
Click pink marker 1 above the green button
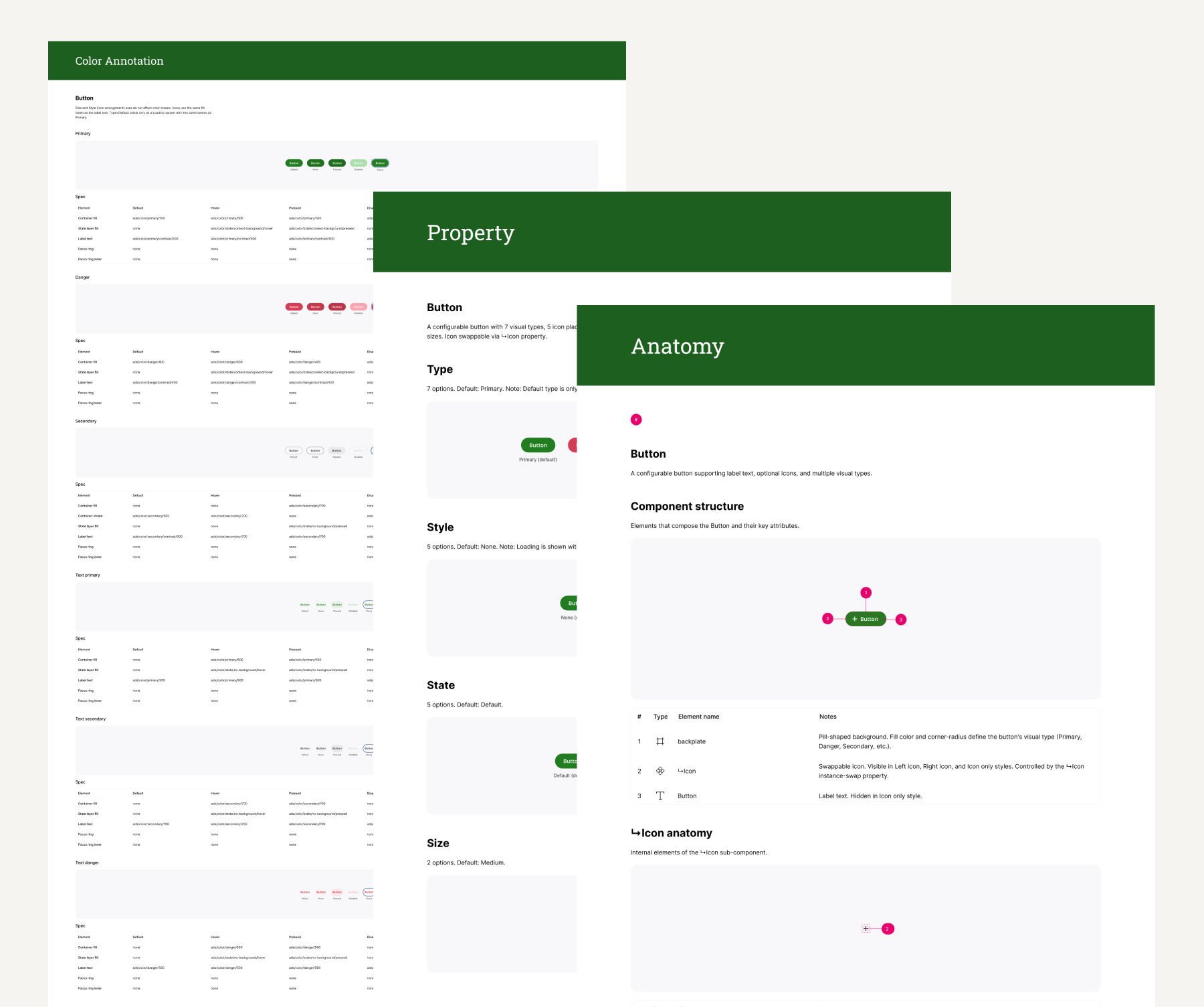pos(866,593)
